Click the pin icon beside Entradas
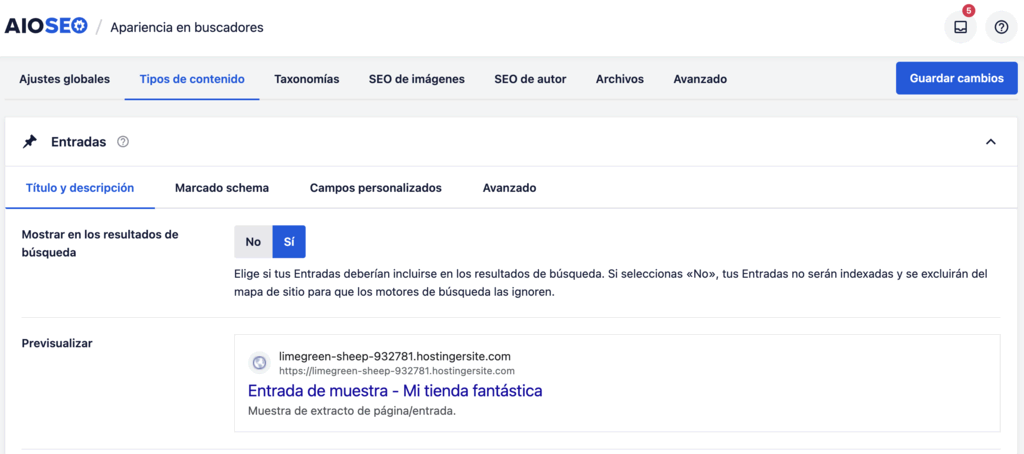The image size is (1024, 454). point(30,142)
